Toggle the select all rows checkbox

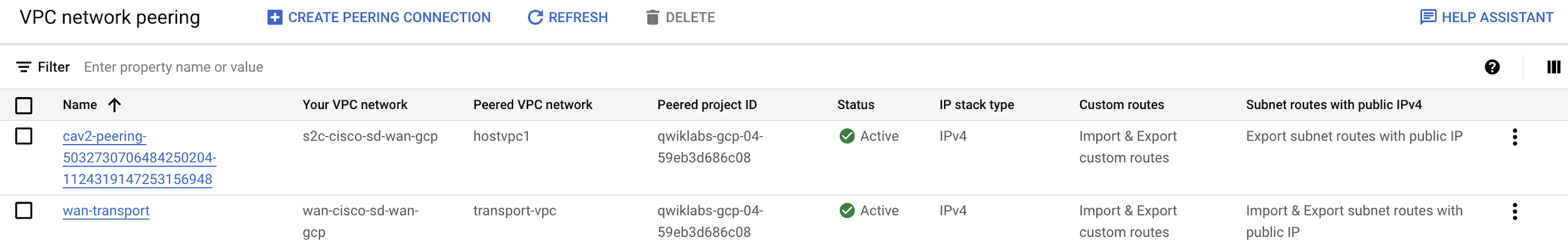click(24, 105)
